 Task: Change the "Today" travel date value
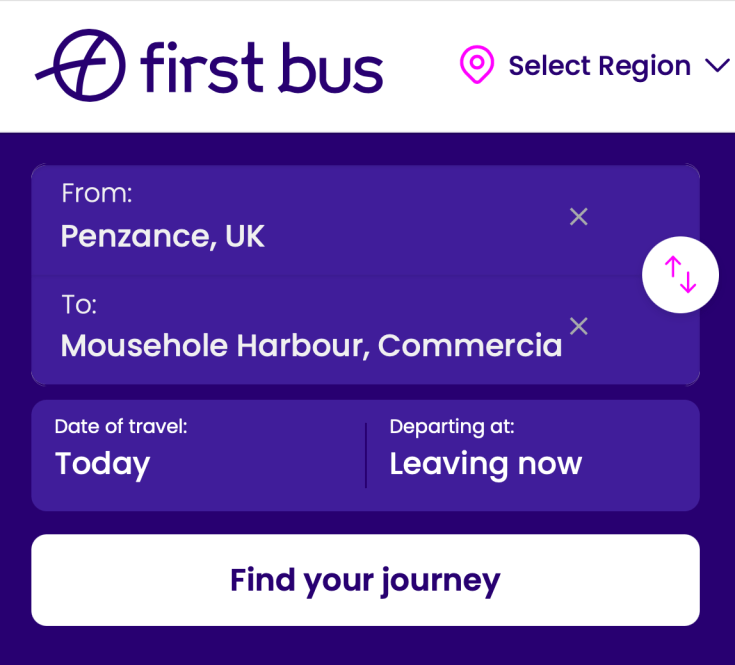[x=102, y=464]
